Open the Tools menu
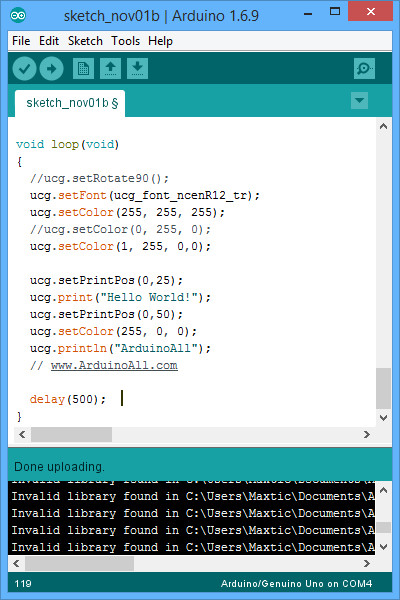 (126, 41)
